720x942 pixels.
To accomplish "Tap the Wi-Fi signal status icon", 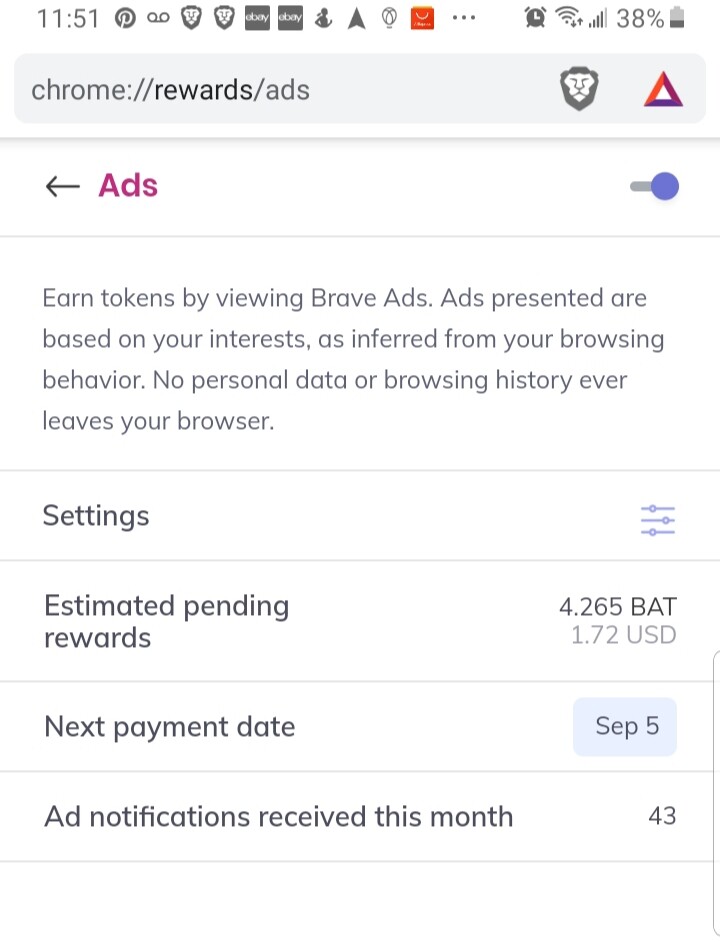I will (569, 18).
